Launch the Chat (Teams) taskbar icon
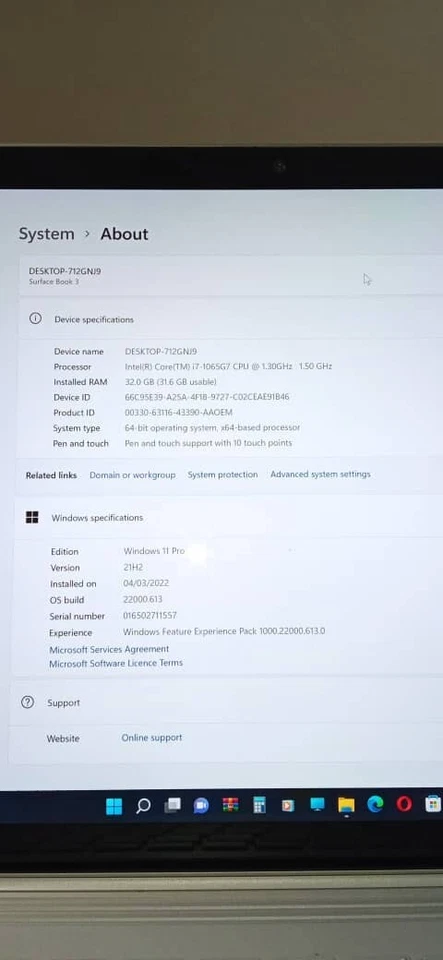The height and width of the screenshot is (960, 443). coord(201,806)
